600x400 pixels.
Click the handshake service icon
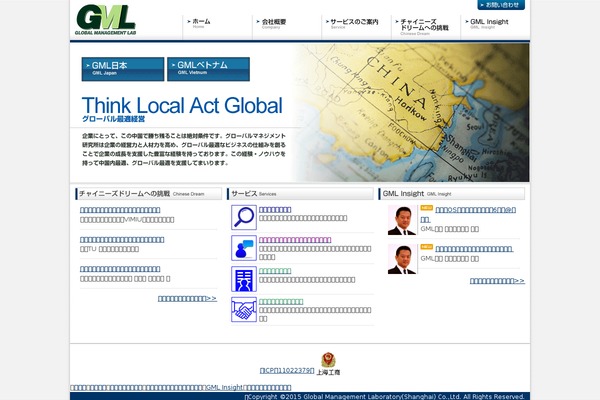(244, 310)
